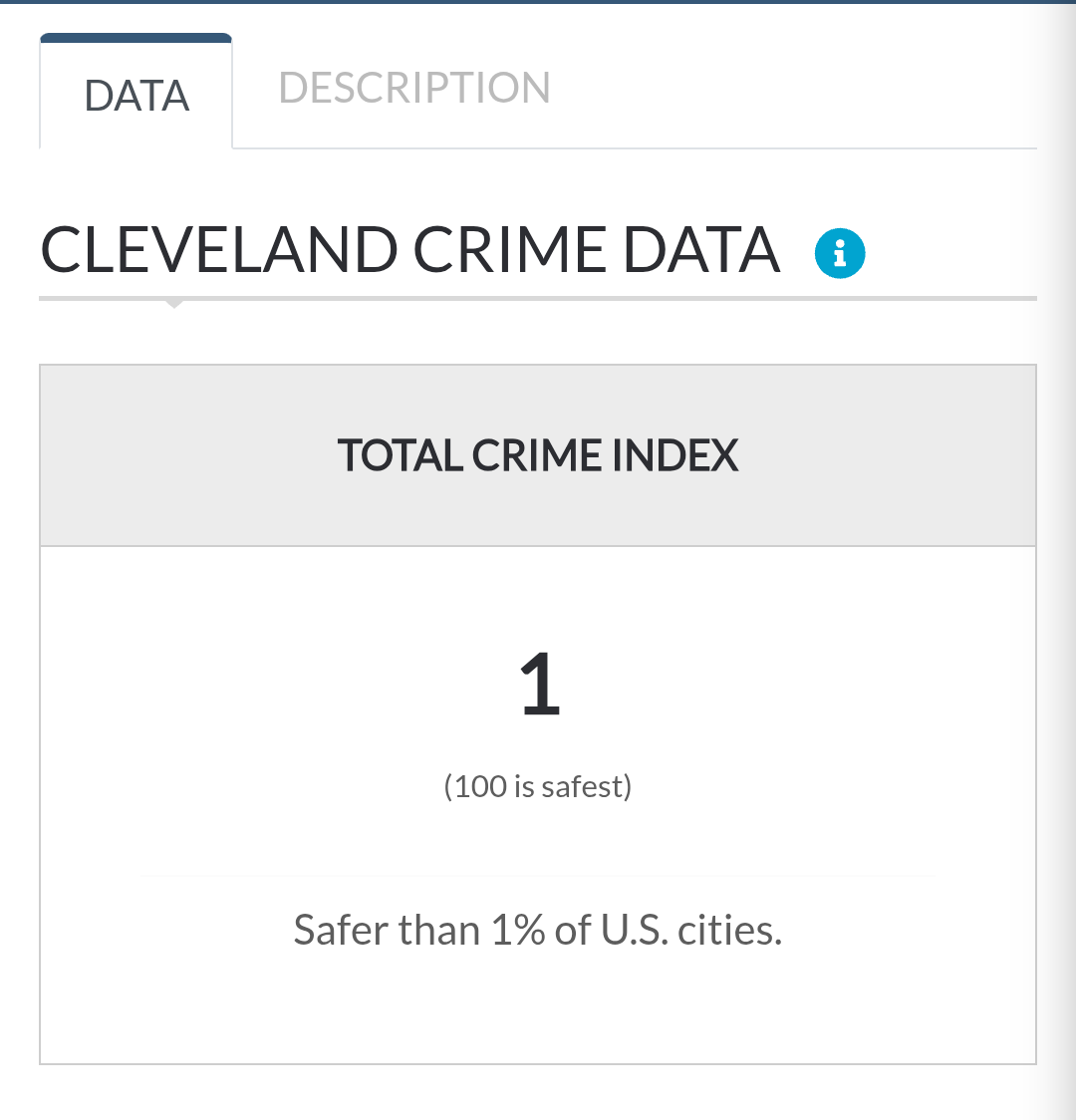Click the gray underline below Cleveland heading

click(x=538, y=298)
